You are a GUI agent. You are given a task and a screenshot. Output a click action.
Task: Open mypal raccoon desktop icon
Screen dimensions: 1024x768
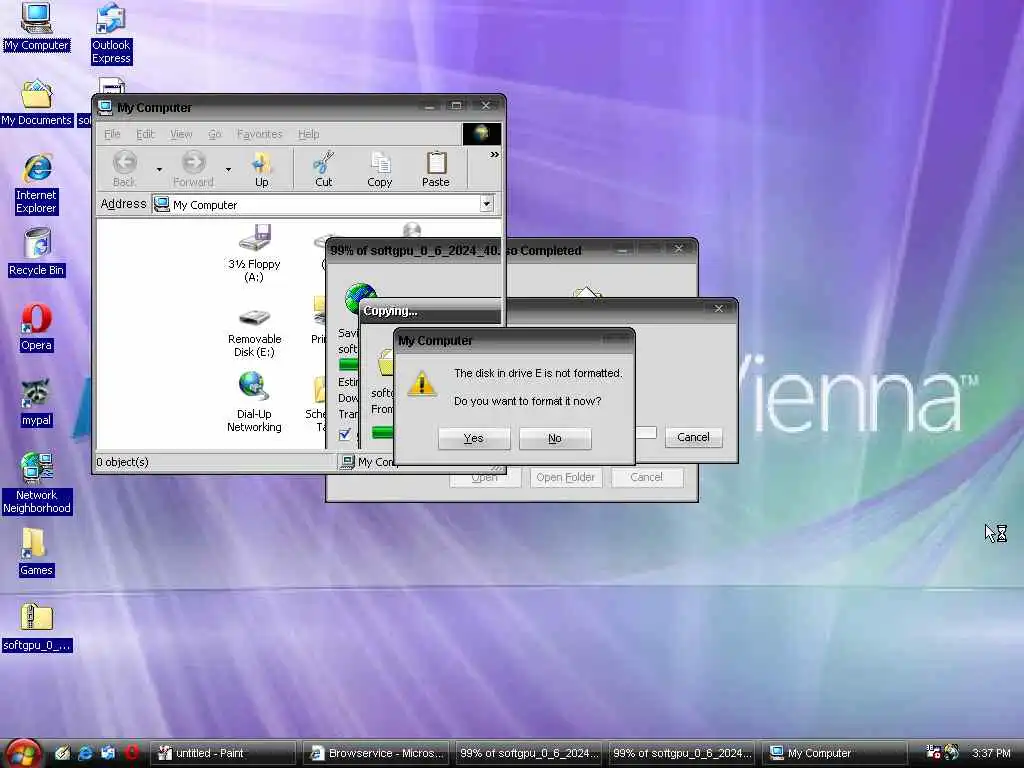coord(36,403)
